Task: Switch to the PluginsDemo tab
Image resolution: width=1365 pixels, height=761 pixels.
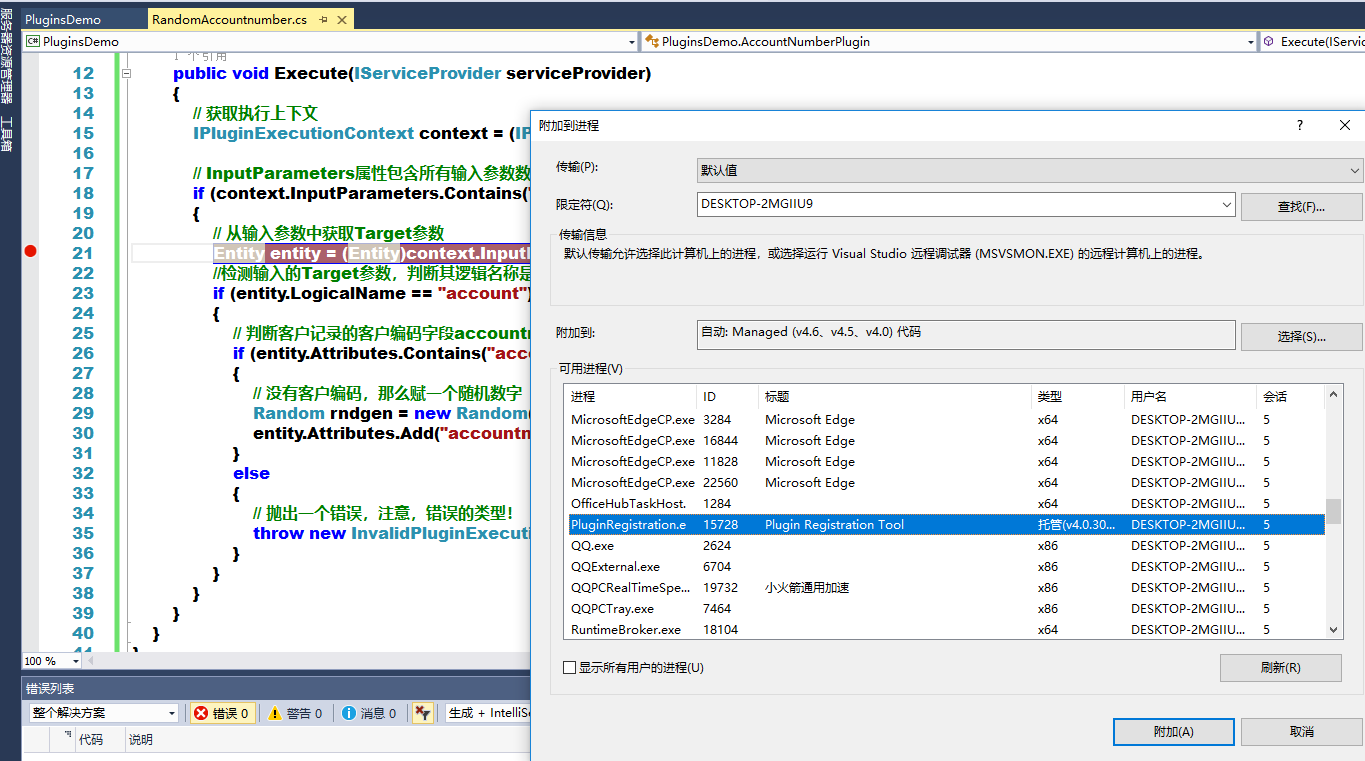Action: click(x=61, y=20)
